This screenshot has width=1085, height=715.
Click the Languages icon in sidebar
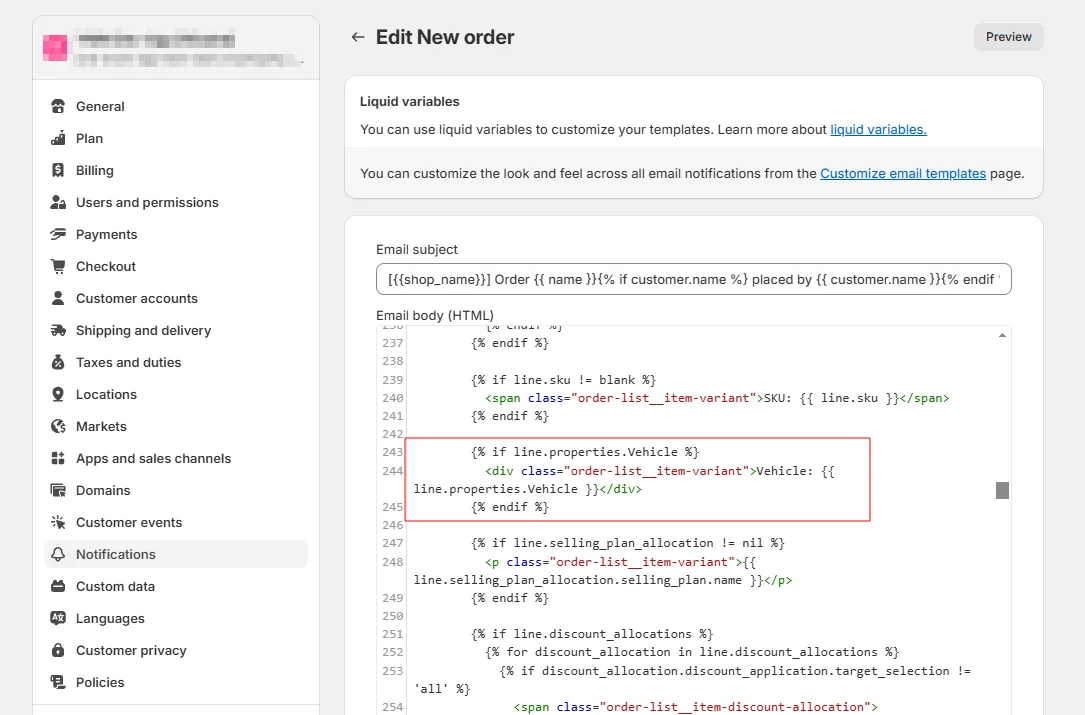[x=58, y=618]
